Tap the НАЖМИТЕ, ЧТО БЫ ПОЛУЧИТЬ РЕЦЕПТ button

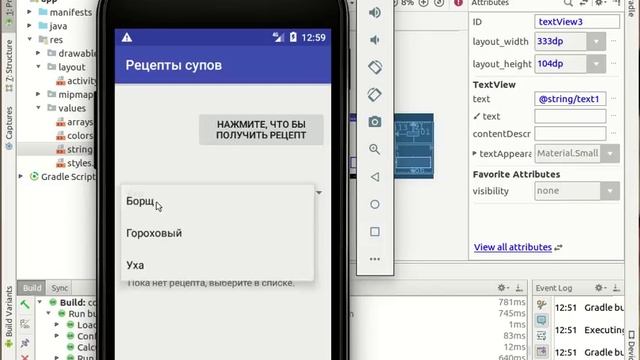click(x=261, y=130)
